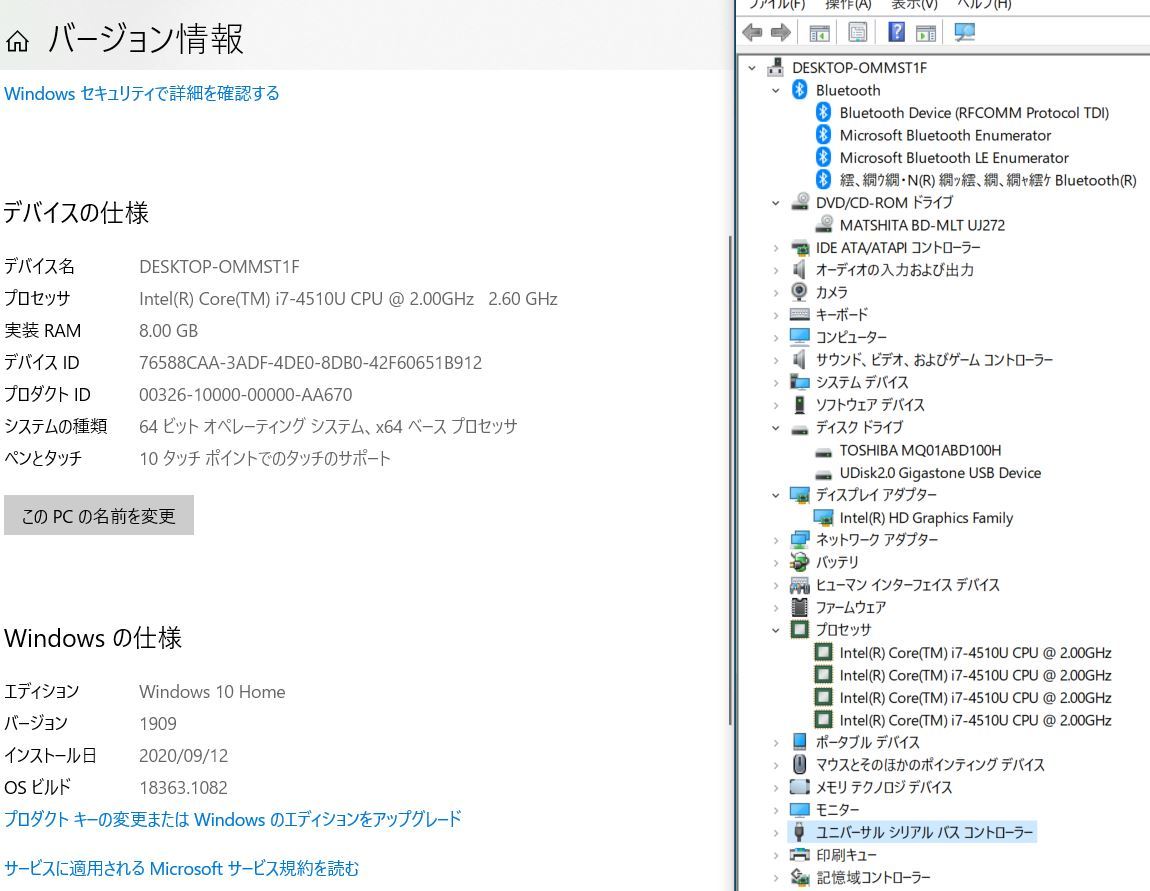
Task: Click the 記憶域コントローラー icon
Action: tap(799, 877)
